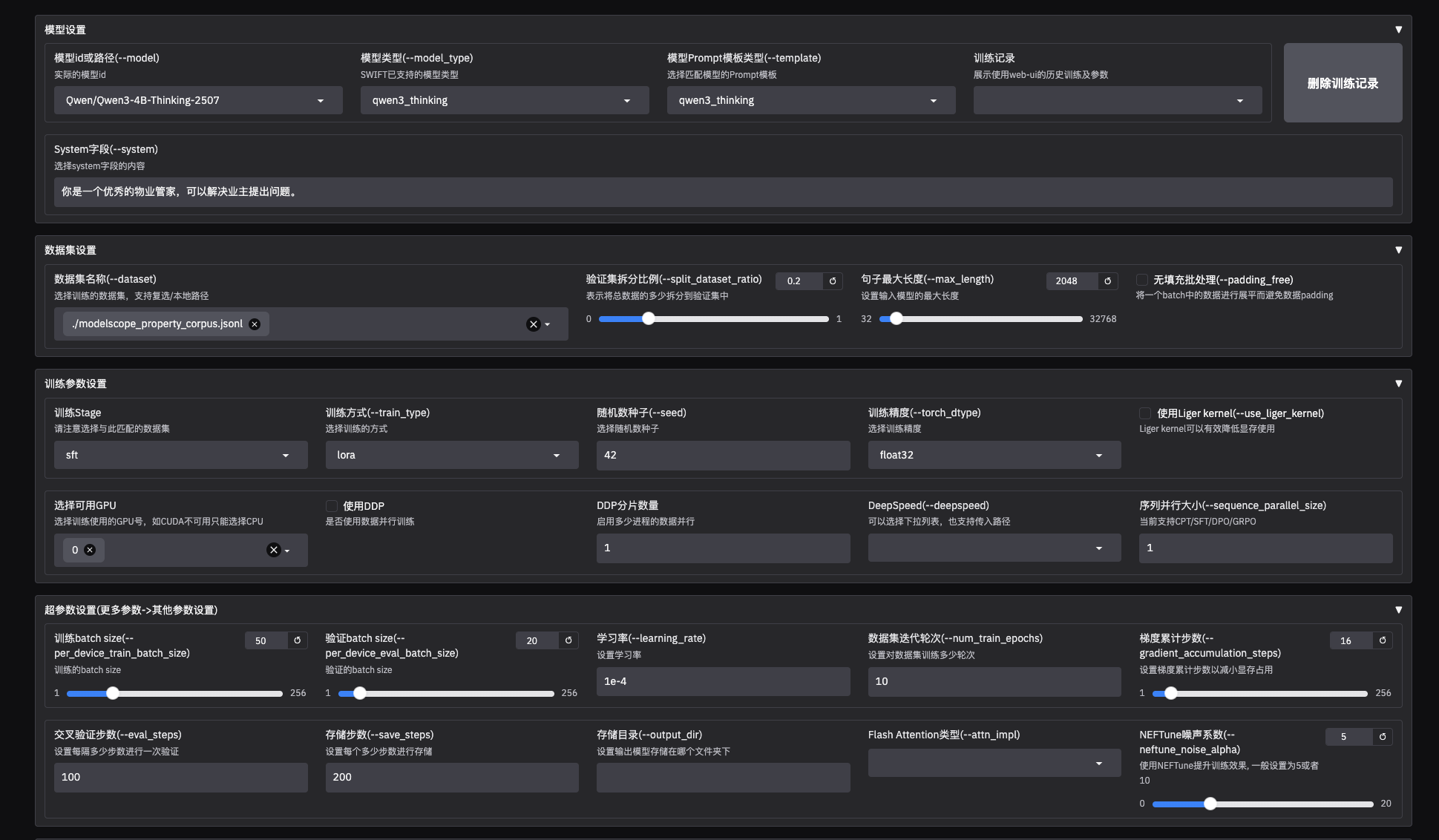Click reset icon for eval batch size
This screenshot has height=840, width=1439.
[x=568, y=640]
